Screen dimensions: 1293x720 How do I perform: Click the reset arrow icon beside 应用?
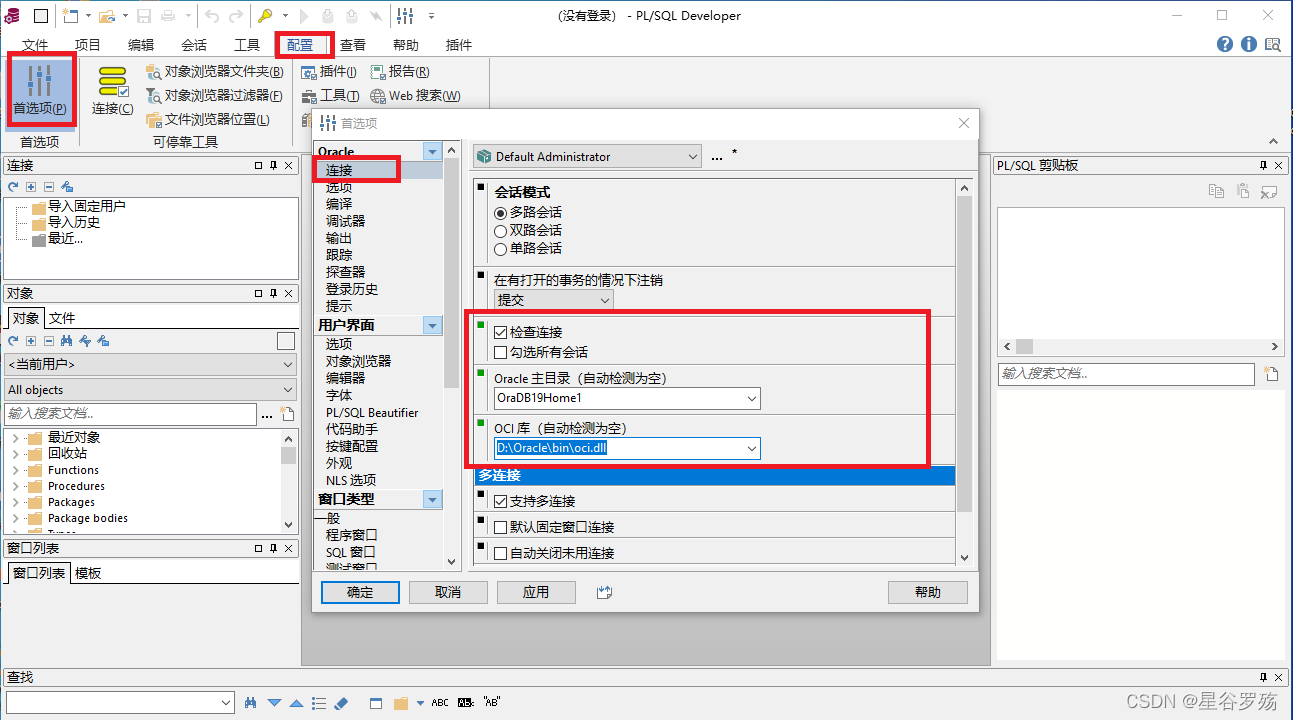pyautogui.click(x=603, y=592)
